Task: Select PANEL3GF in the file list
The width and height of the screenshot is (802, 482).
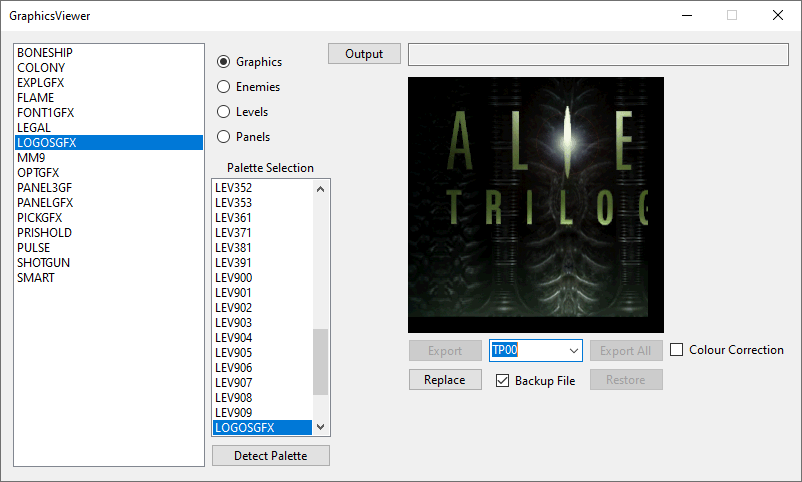Action: 108,188
